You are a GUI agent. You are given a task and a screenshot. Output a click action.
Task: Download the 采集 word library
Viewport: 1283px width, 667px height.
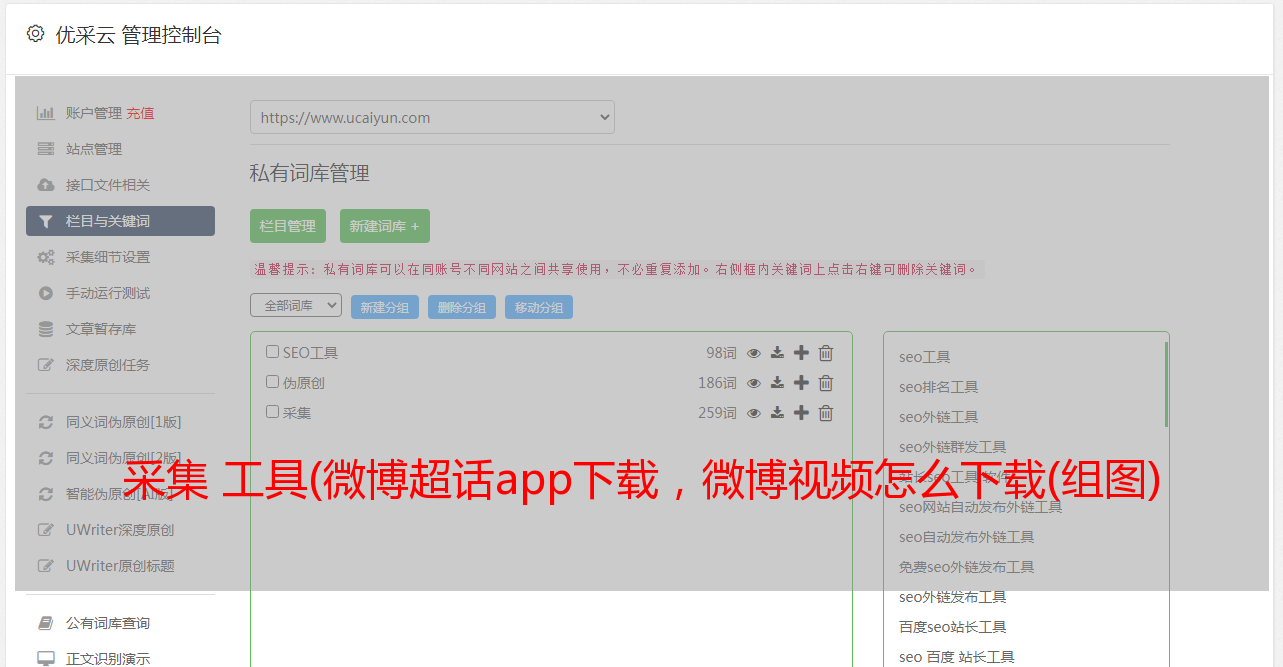point(777,413)
